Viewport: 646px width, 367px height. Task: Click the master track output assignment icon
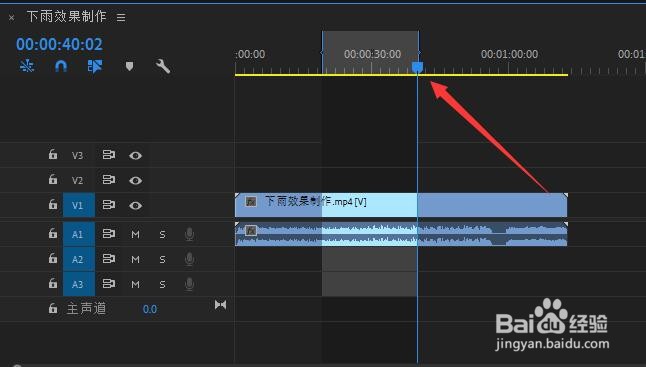220,305
